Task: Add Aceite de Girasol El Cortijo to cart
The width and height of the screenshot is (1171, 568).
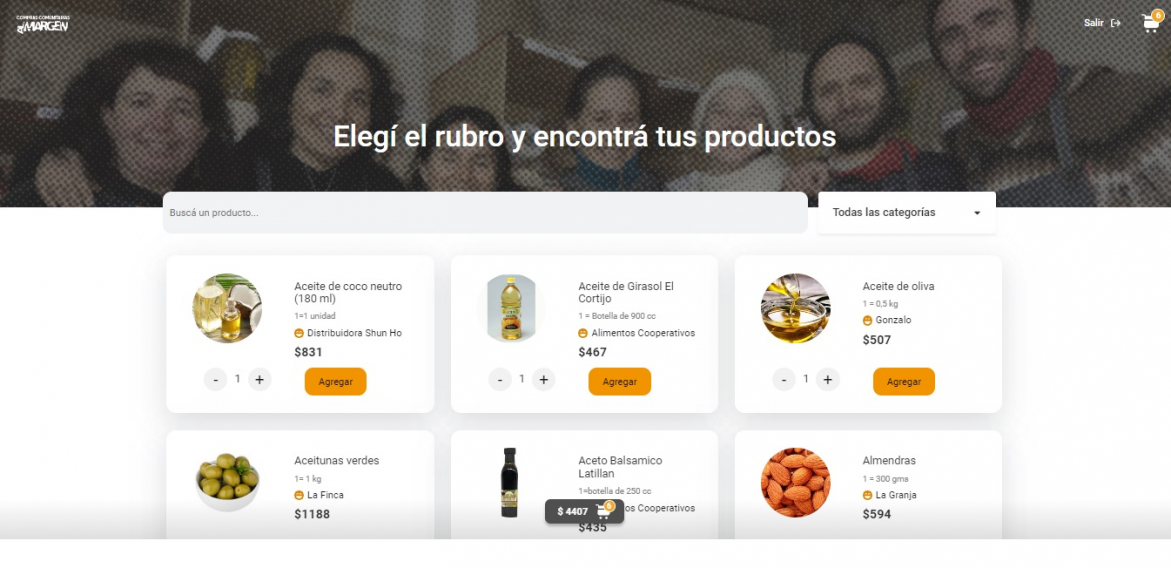Action: (x=620, y=381)
